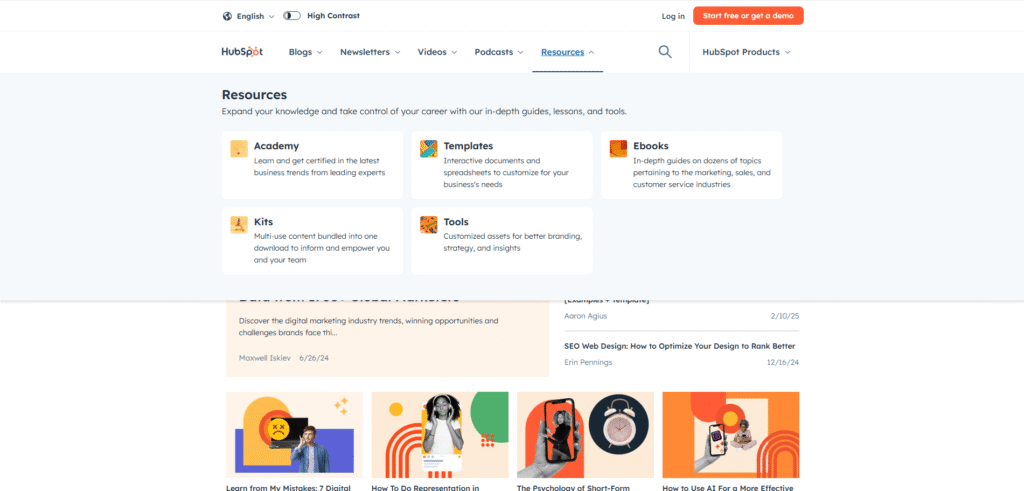Image resolution: width=1024 pixels, height=491 pixels.
Task: Click the Kits description text
Action: [x=321, y=248]
